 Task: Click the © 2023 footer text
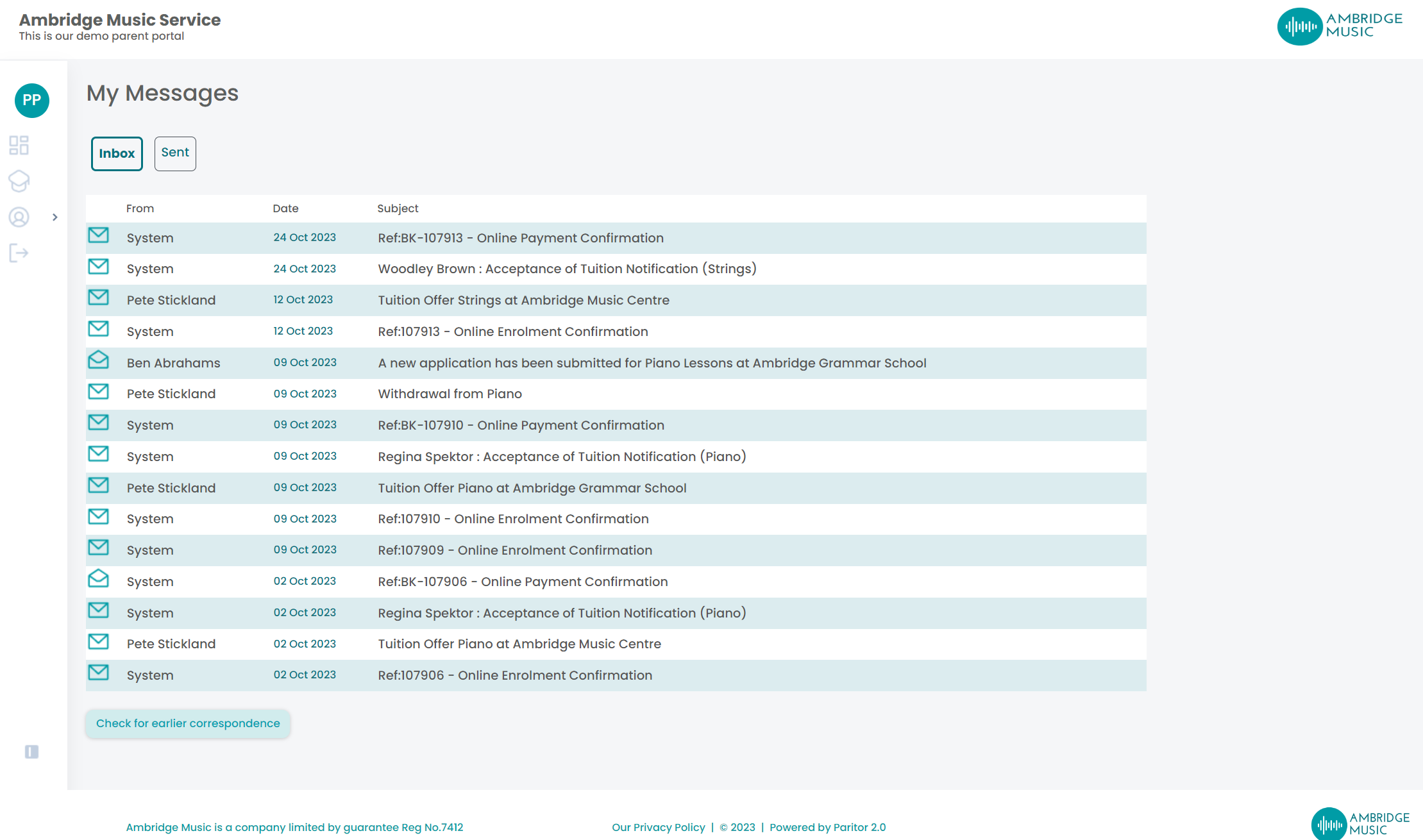(737, 828)
